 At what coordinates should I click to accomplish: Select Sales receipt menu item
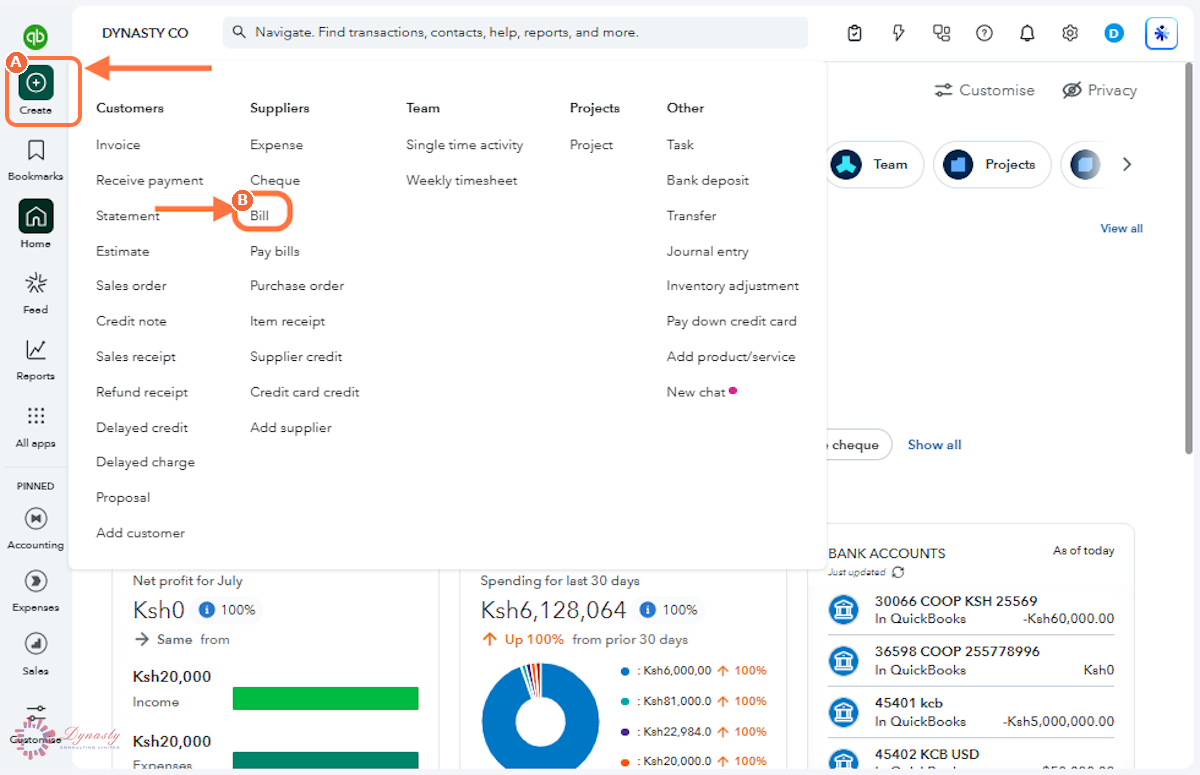point(136,356)
